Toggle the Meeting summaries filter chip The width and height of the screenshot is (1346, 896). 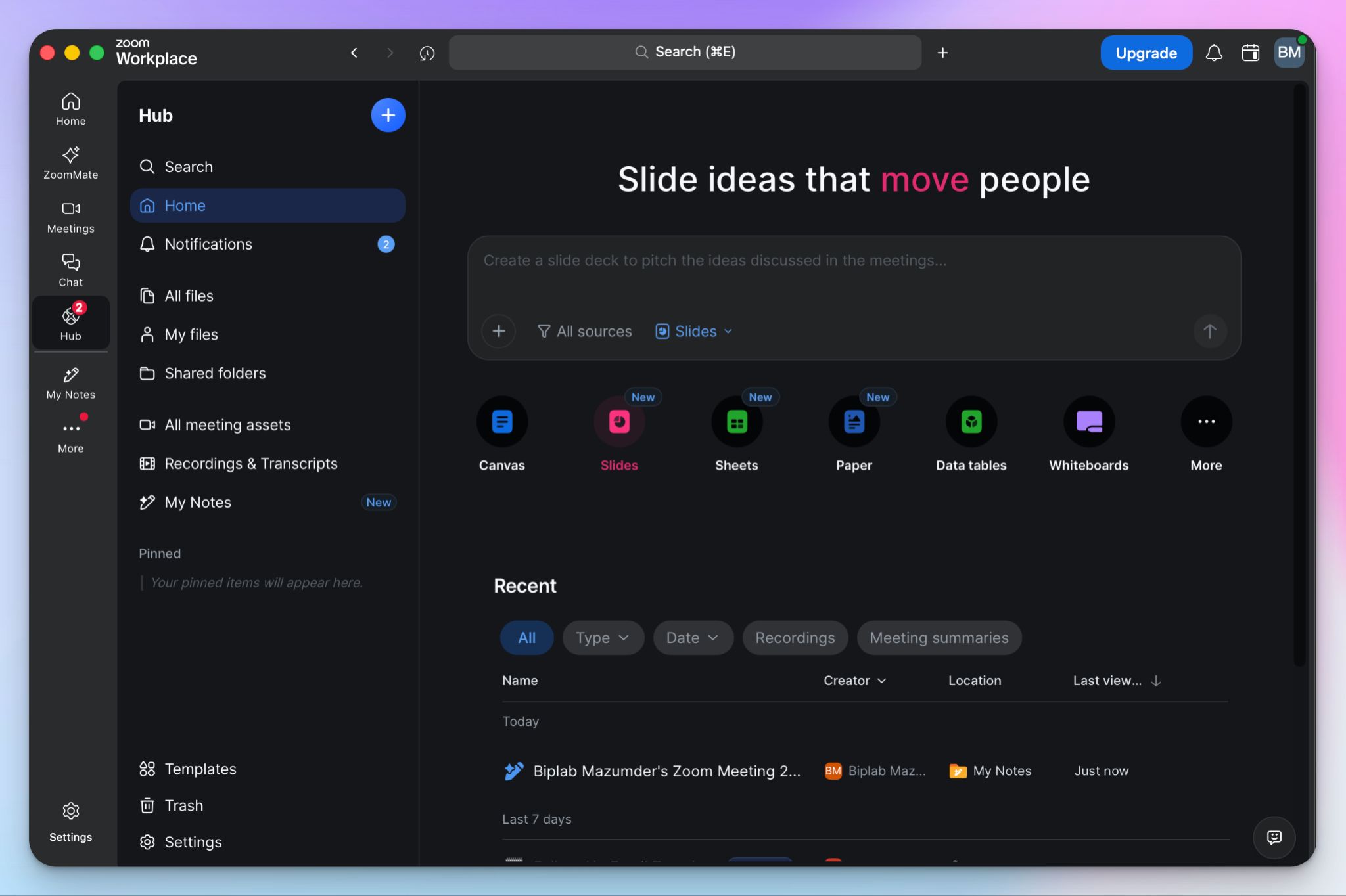[x=939, y=638]
